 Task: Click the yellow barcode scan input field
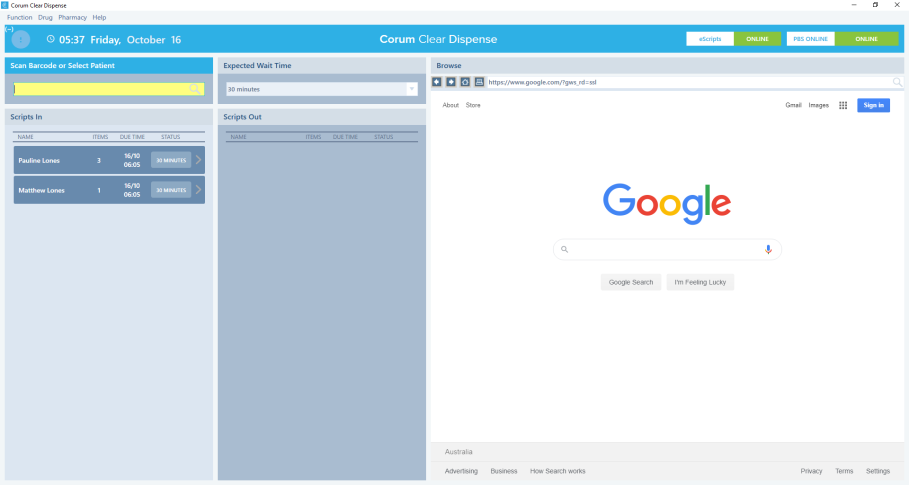tap(100, 89)
